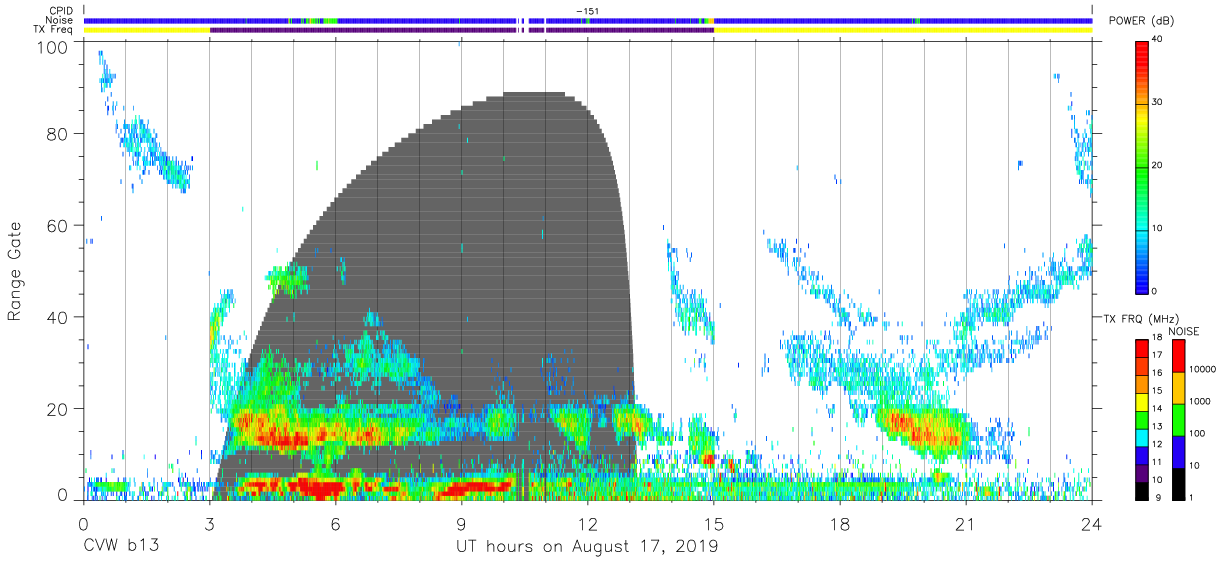
Task: Click the green 100–1000 noise legend swatch
Action: (1178, 418)
